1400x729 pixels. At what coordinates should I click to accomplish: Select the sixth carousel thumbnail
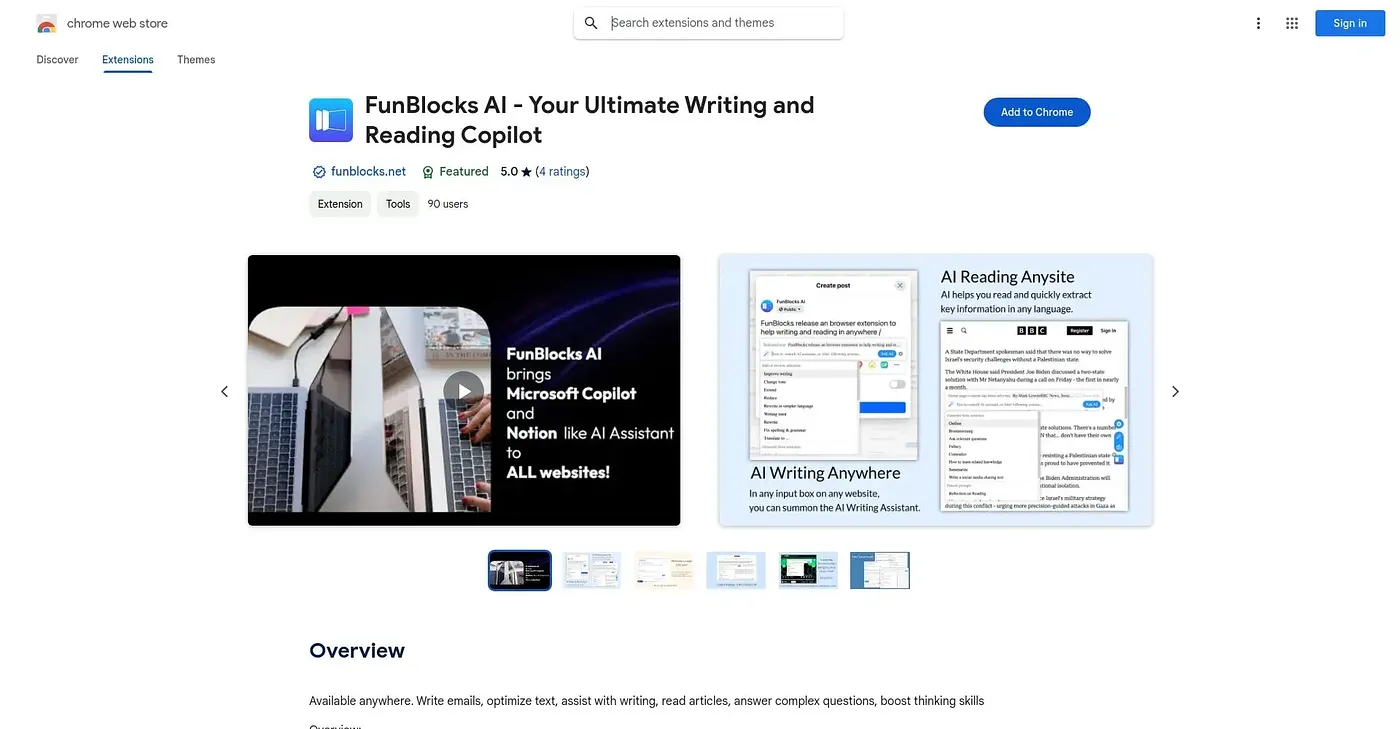(x=880, y=571)
